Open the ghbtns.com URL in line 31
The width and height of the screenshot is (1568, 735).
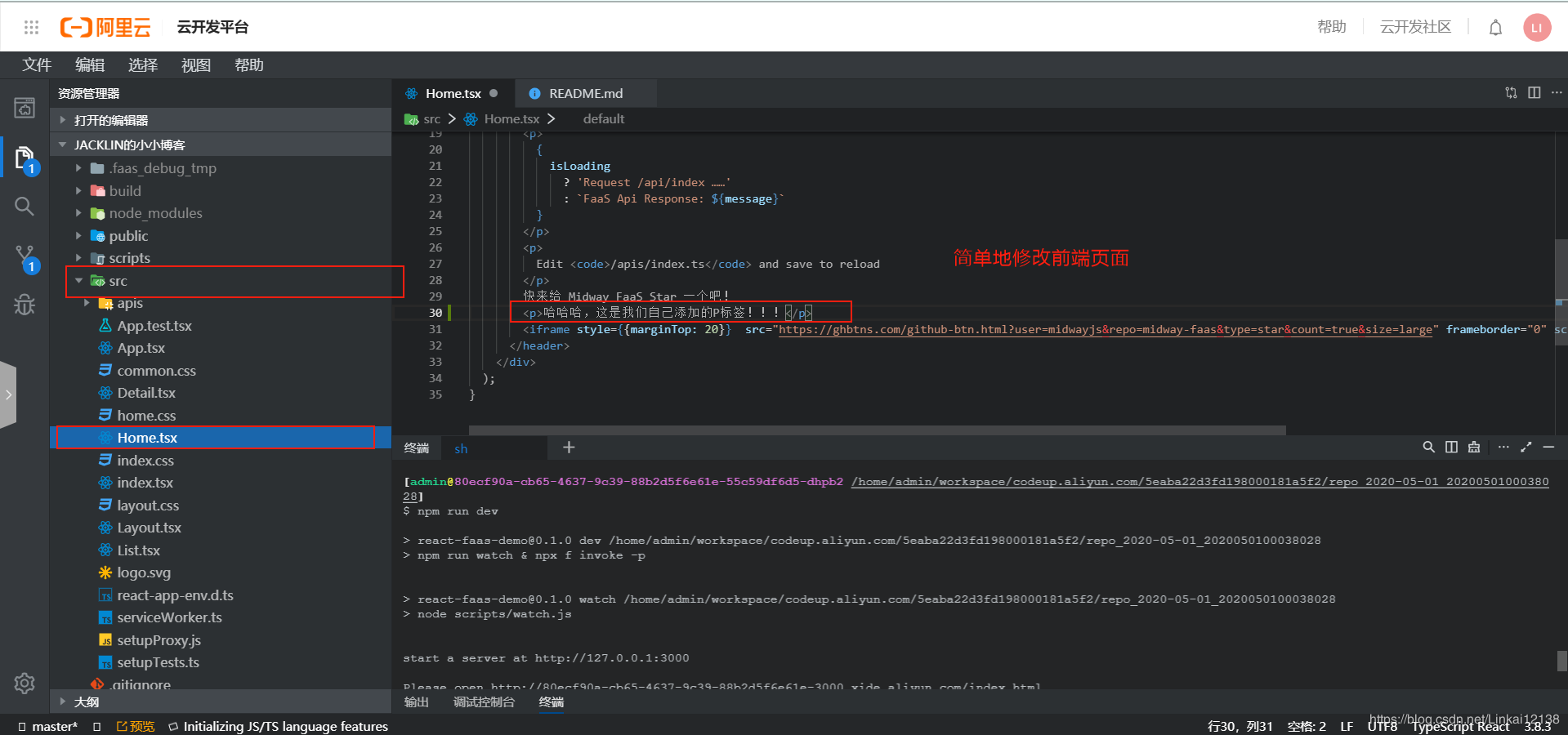coord(1106,329)
